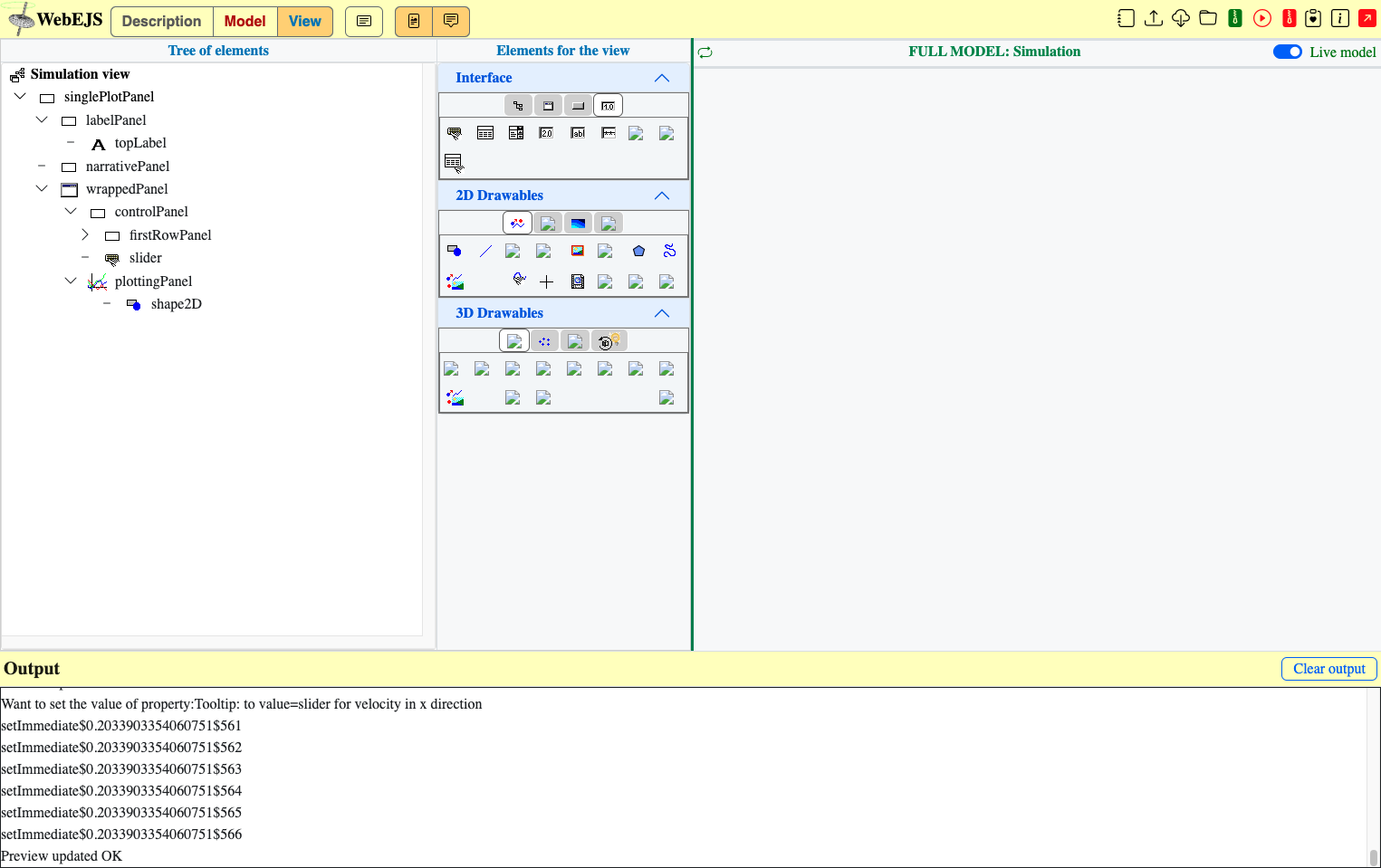Click the orange document page button
Screen dimensions: 1381x868
(414, 21)
